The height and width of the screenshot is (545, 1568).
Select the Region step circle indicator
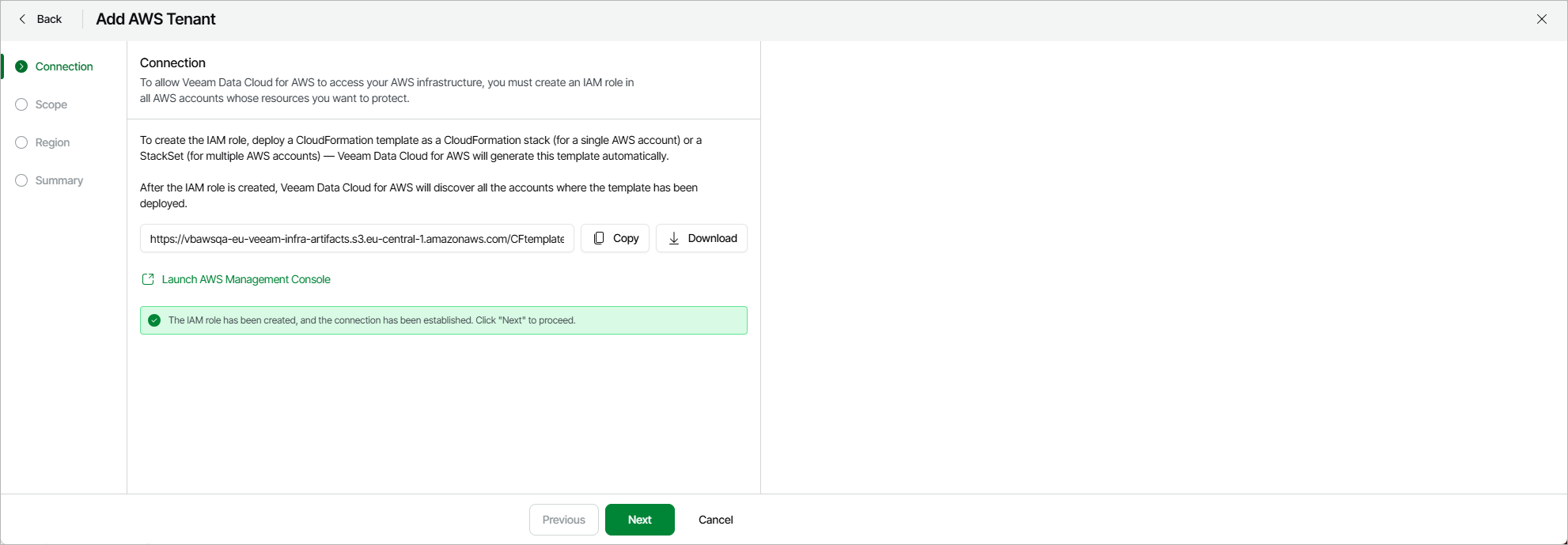click(x=21, y=142)
